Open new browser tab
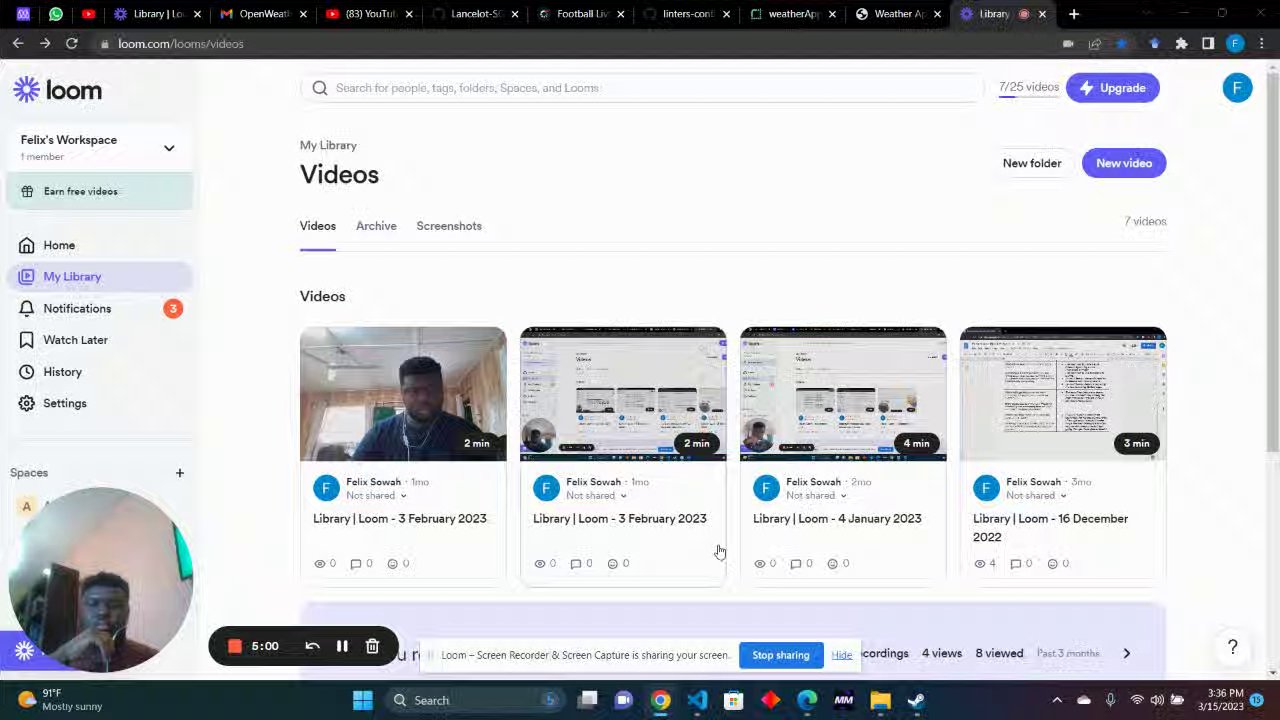This screenshot has height=720, width=1280. (1074, 14)
